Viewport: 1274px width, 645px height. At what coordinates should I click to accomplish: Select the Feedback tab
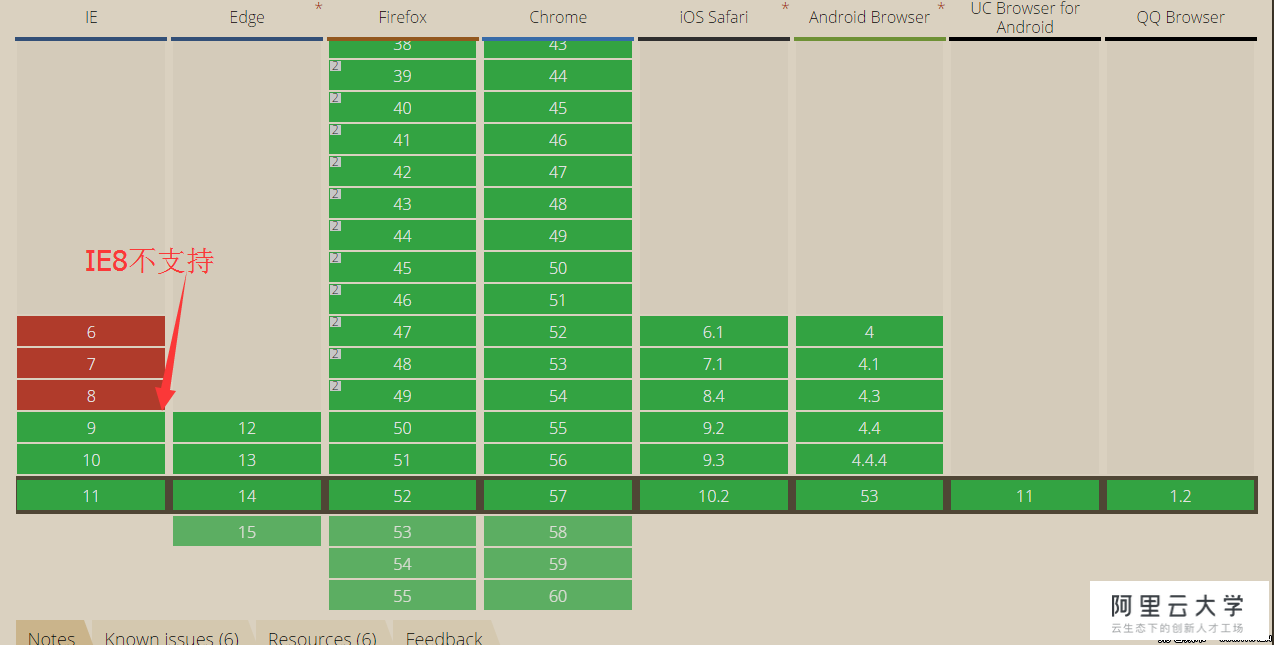point(444,634)
